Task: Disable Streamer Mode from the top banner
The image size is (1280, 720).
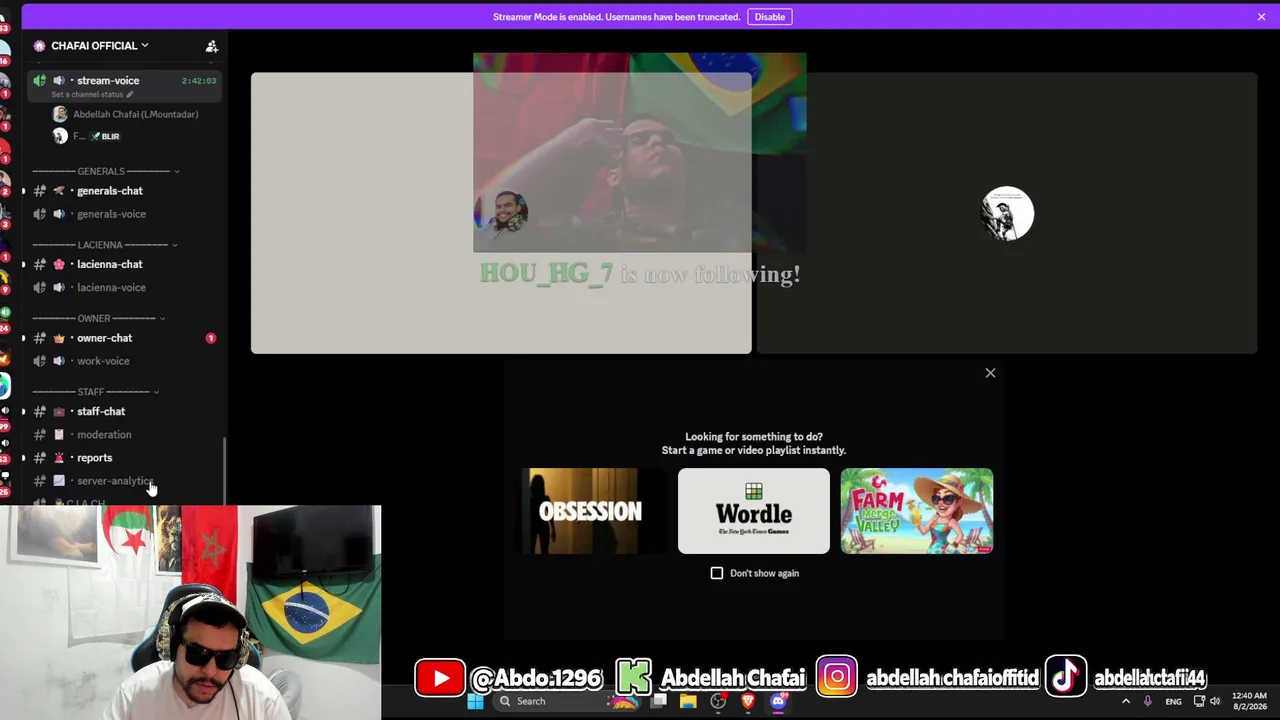Action: 769,17
